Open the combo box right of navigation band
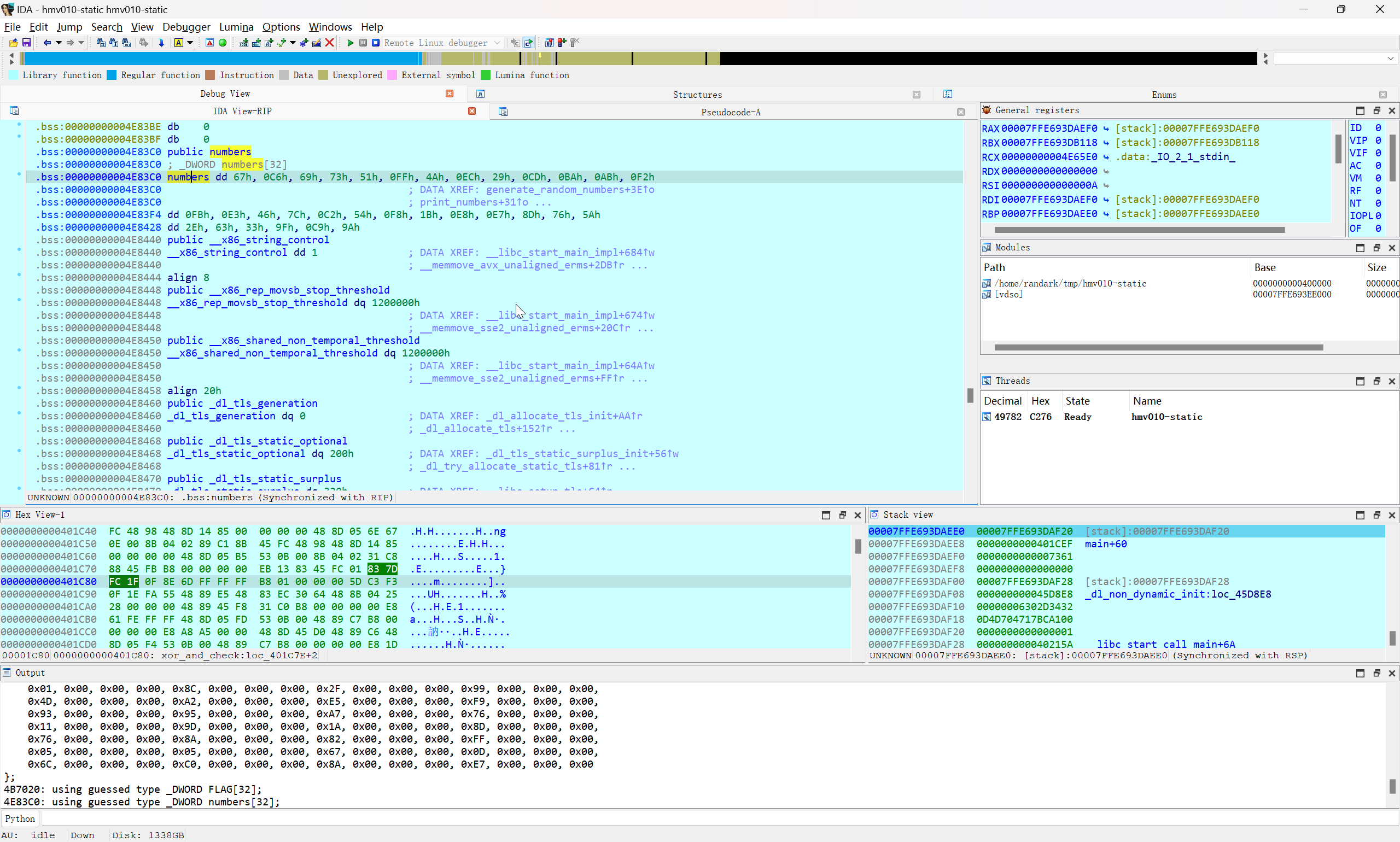The height and width of the screenshot is (842, 1400). [1335, 59]
